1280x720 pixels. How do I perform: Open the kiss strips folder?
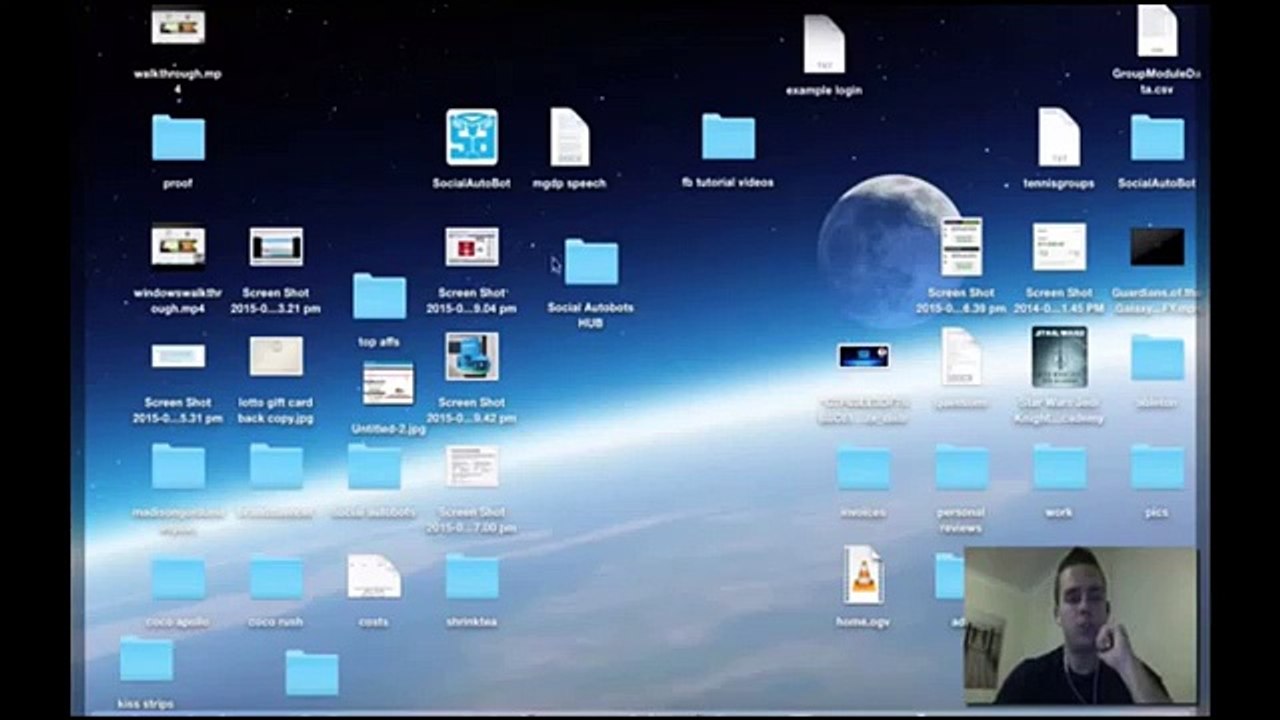(x=146, y=660)
